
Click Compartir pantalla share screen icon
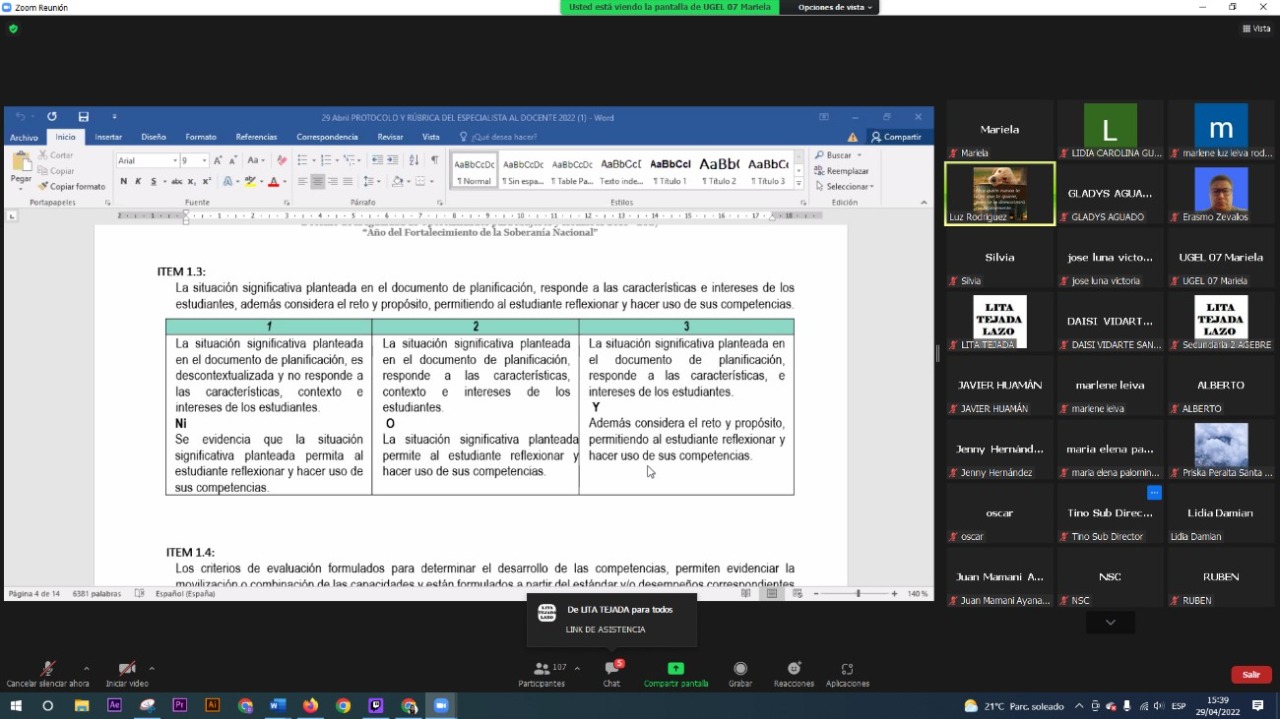(x=676, y=669)
